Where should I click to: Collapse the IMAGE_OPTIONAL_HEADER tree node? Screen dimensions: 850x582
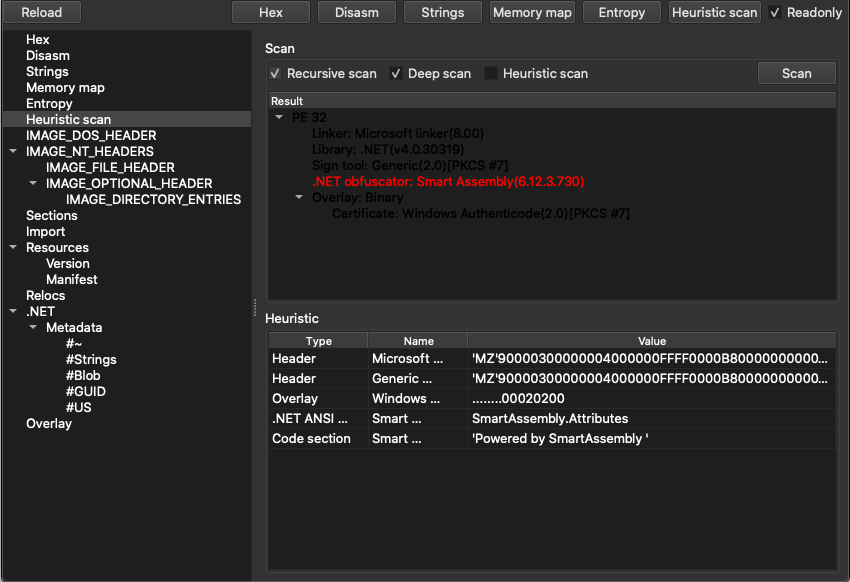(34, 183)
